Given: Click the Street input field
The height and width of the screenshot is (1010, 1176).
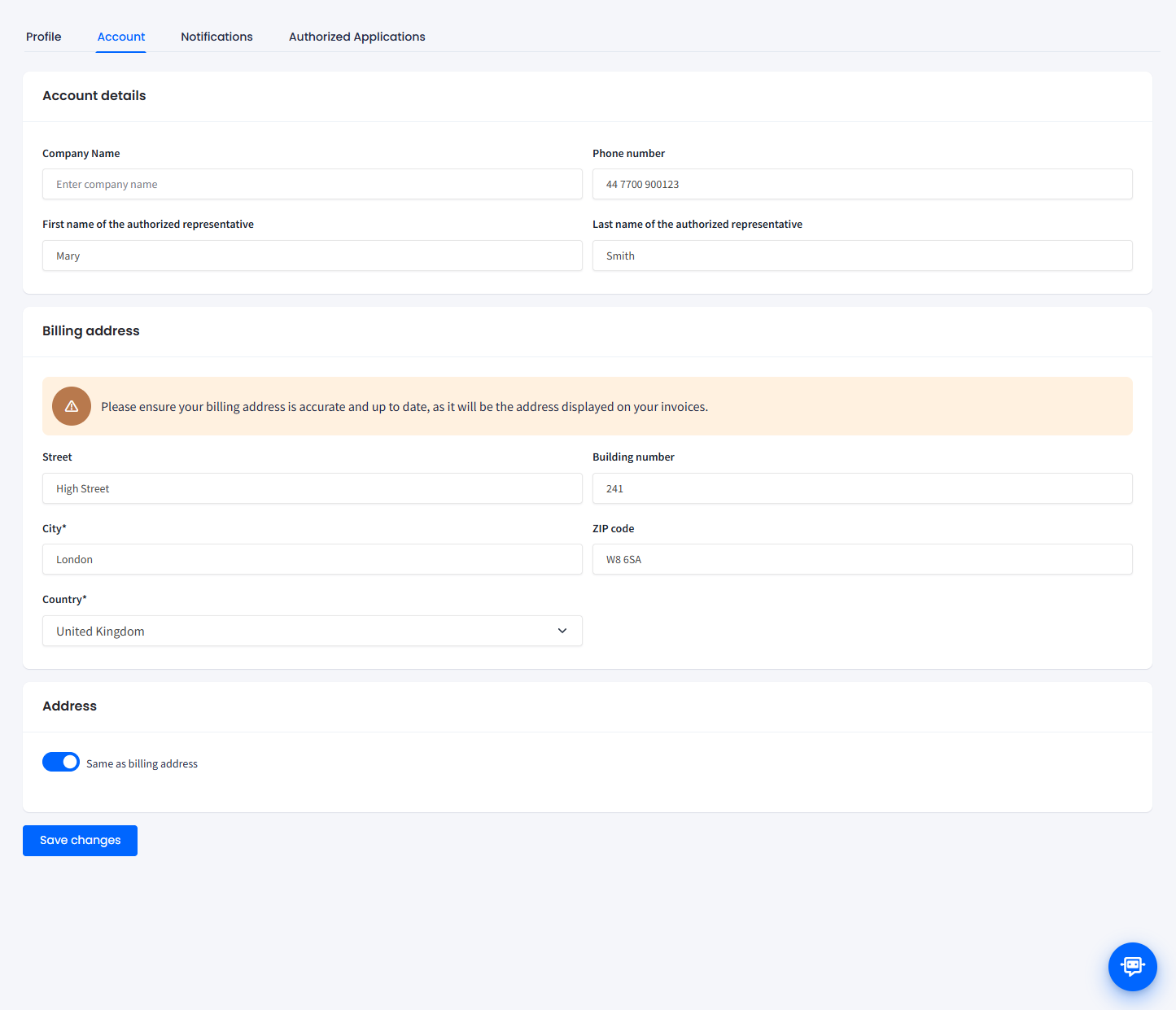Looking at the screenshot, I should coord(313,488).
